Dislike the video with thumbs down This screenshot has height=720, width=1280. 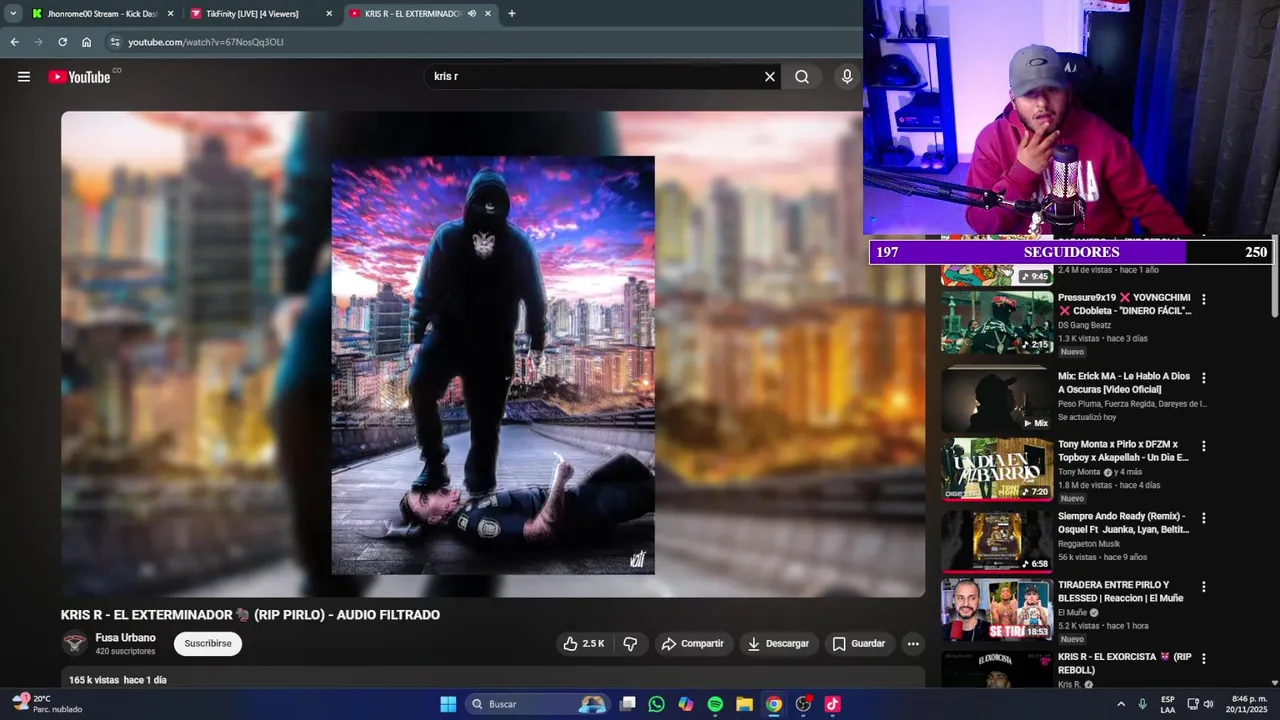click(630, 644)
